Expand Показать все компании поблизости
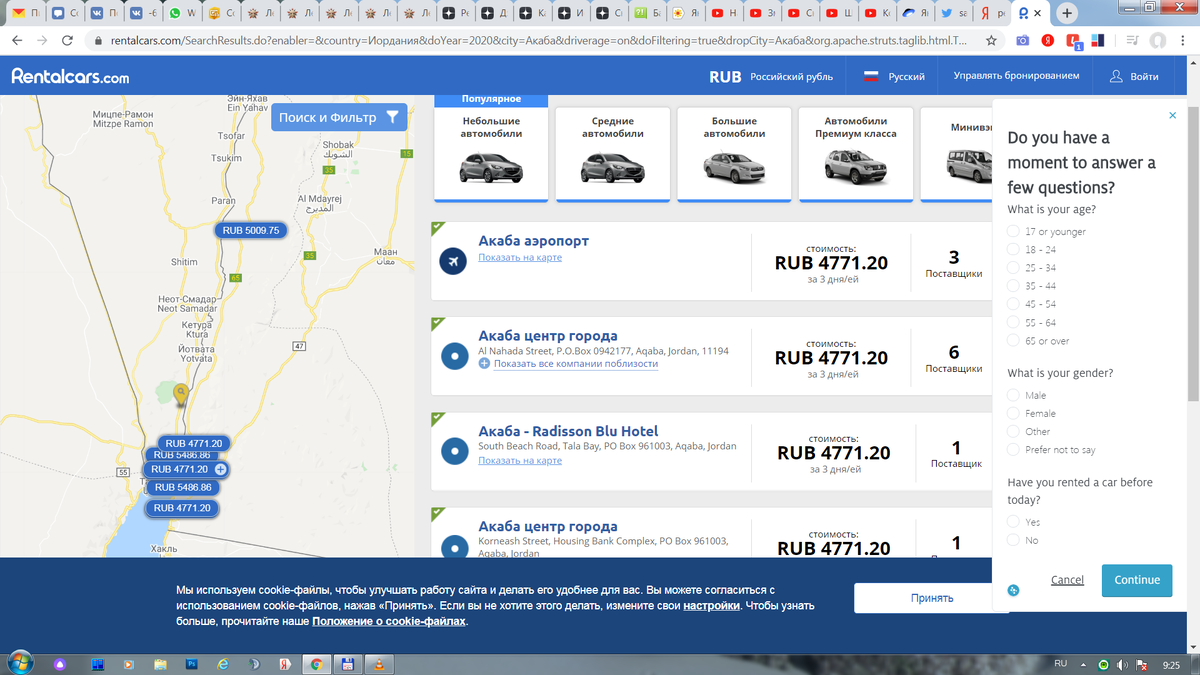Image resolution: width=1200 pixels, height=675 pixels. tap(575, 364)
